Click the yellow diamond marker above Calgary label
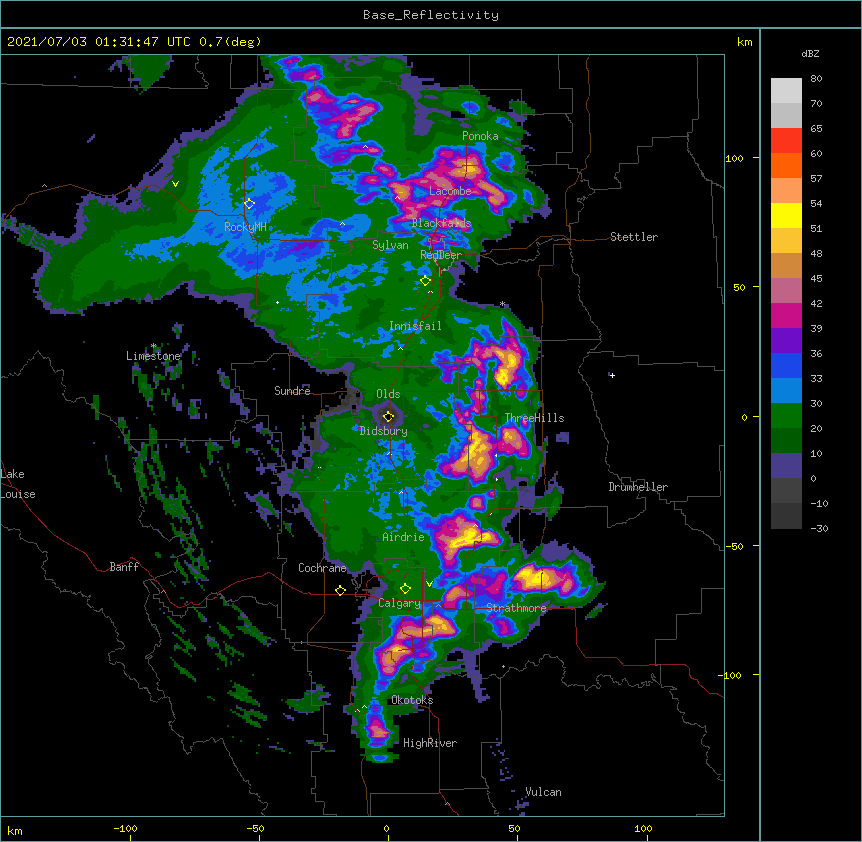This screenshot has width=862, height=842. (x=405, y=589)
